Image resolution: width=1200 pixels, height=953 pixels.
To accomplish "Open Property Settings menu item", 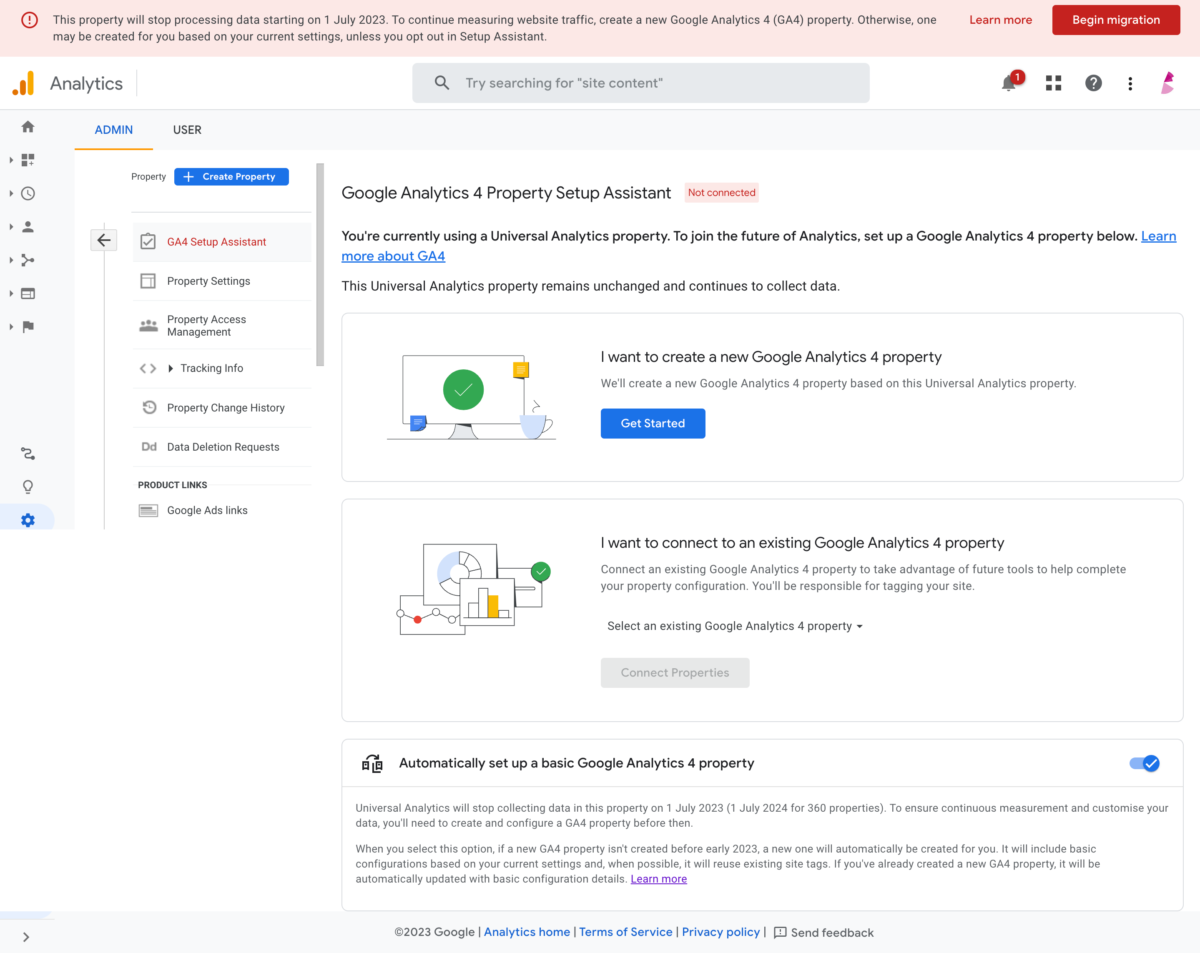I will click(222, 281).
